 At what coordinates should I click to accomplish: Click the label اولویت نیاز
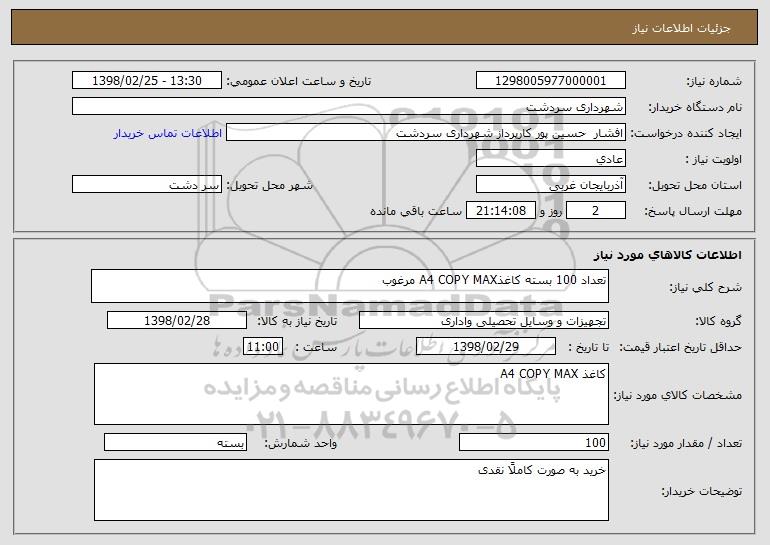tap(713, 159)
